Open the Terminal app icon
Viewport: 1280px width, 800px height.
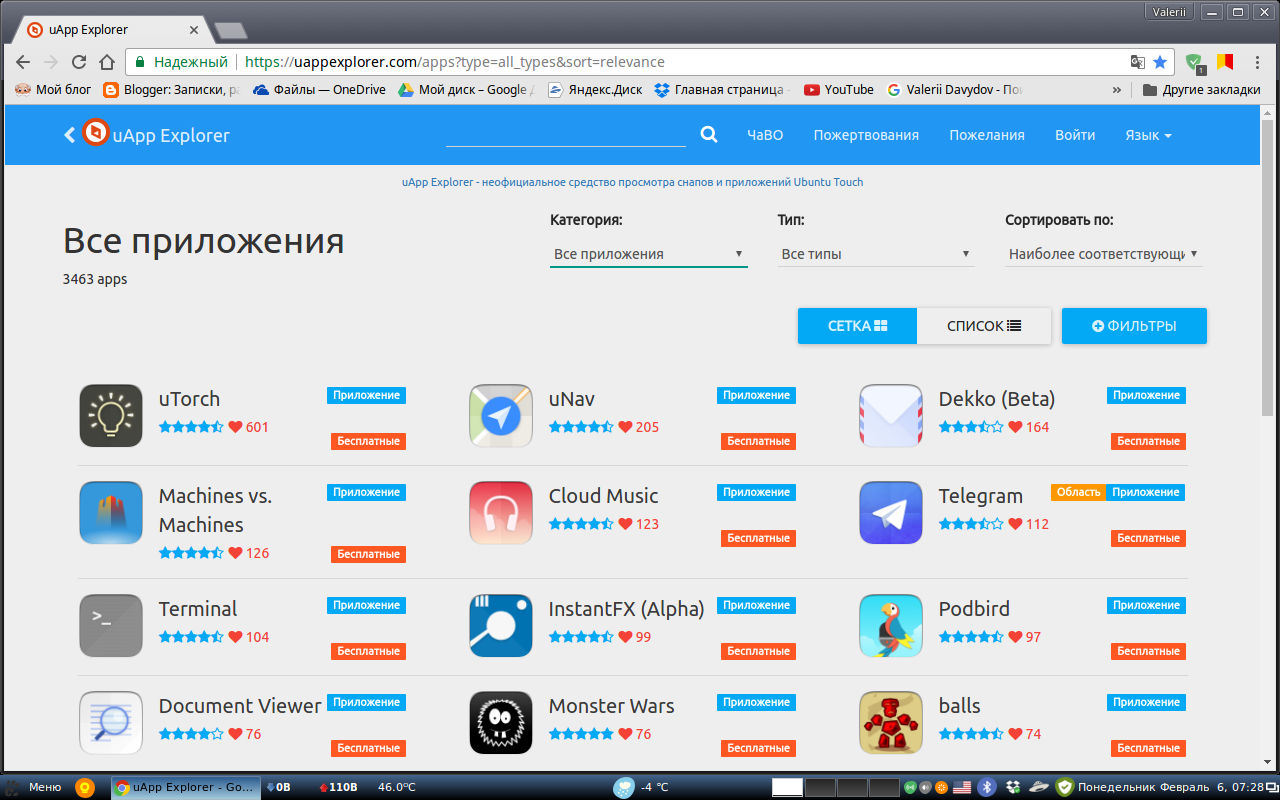(x=111, y=625)
